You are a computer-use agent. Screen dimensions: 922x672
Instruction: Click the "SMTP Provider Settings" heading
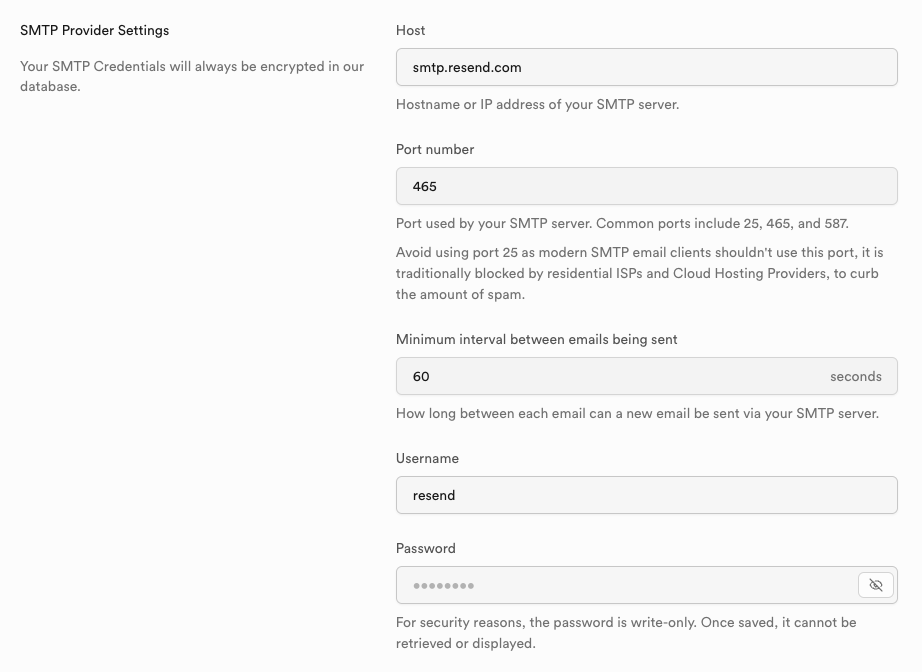click(94, 31)
